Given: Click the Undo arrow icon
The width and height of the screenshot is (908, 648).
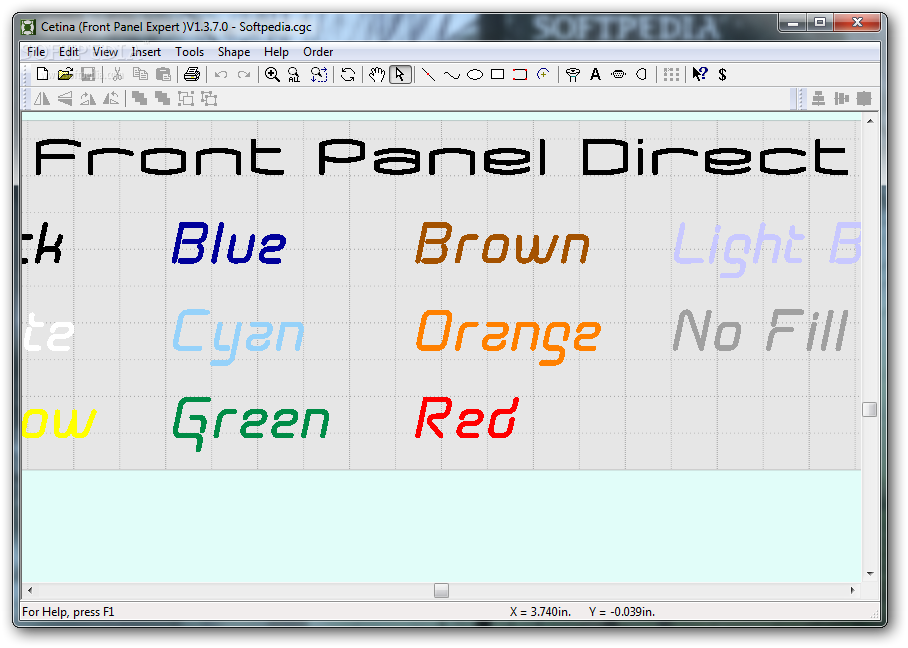Looking at the screenshot, I should (x=221, y=74).
